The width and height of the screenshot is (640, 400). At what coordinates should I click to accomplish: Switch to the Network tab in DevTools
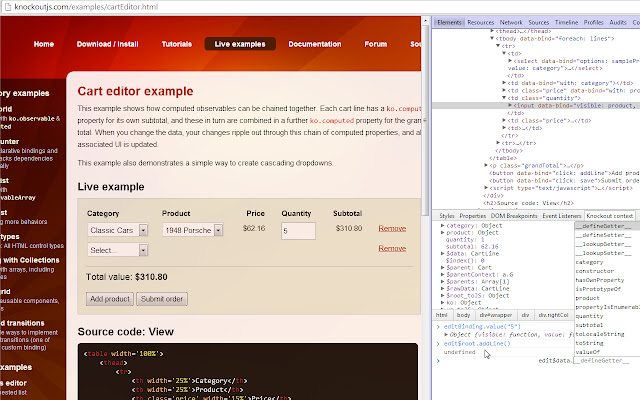click(511, 21)
